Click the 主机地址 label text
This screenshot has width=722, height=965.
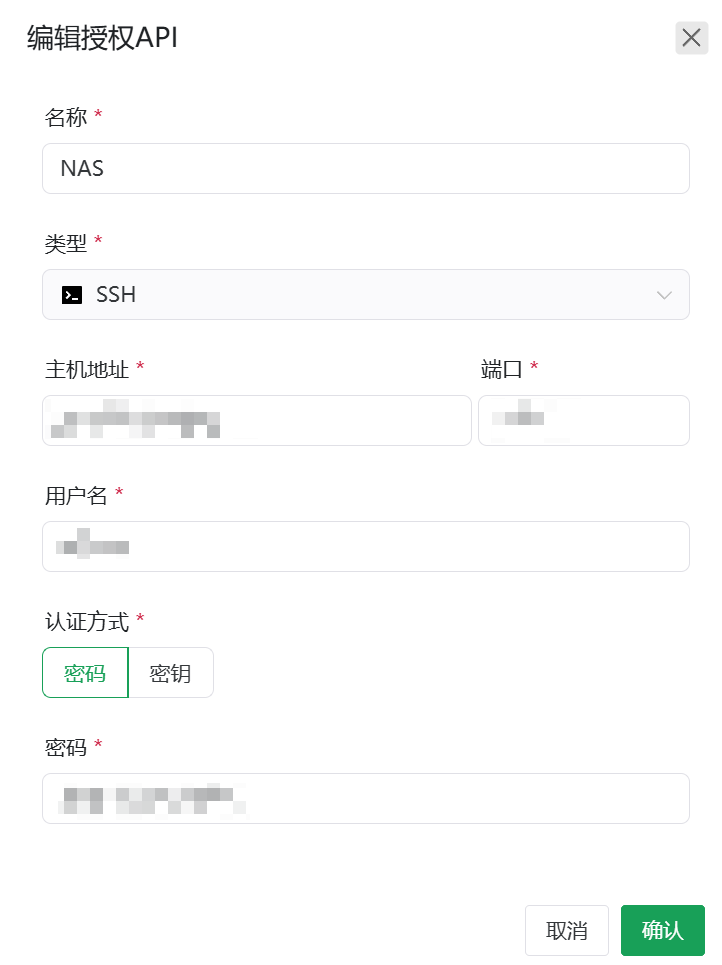(87, 369)
